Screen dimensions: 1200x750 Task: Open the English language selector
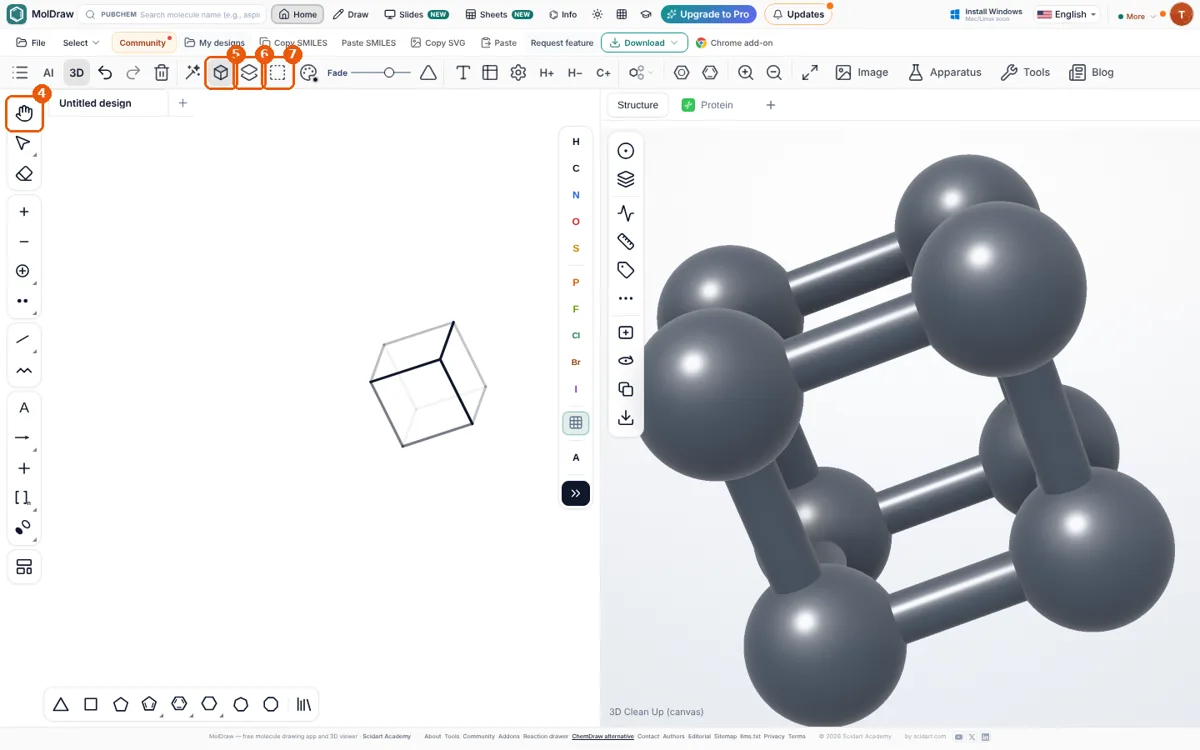click(1067, 15)
